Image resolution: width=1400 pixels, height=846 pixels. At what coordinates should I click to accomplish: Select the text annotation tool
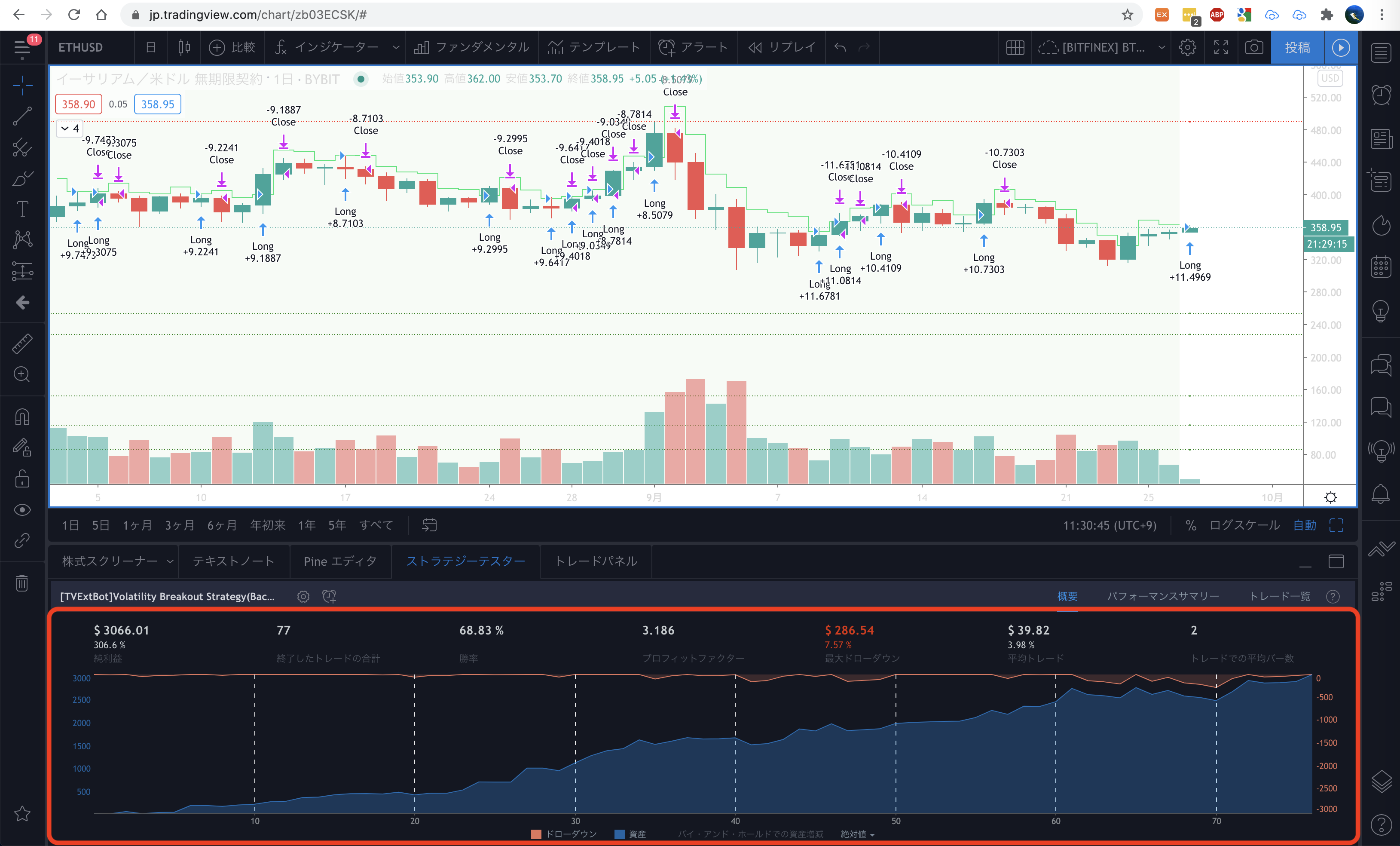(22, 208)
